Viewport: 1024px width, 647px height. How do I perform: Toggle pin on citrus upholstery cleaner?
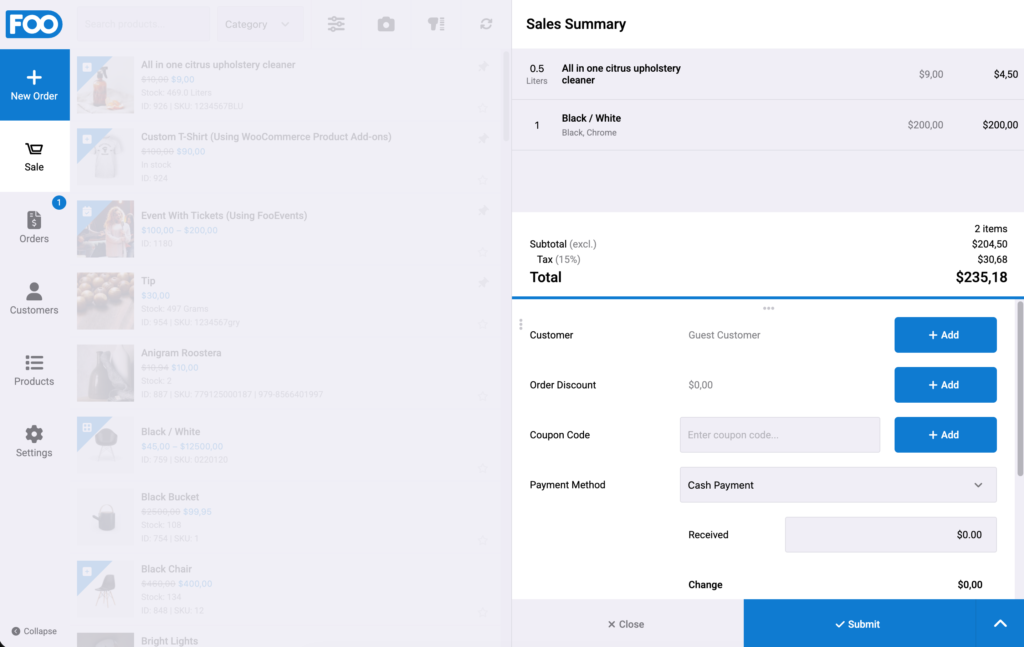[x=483, y=66]
